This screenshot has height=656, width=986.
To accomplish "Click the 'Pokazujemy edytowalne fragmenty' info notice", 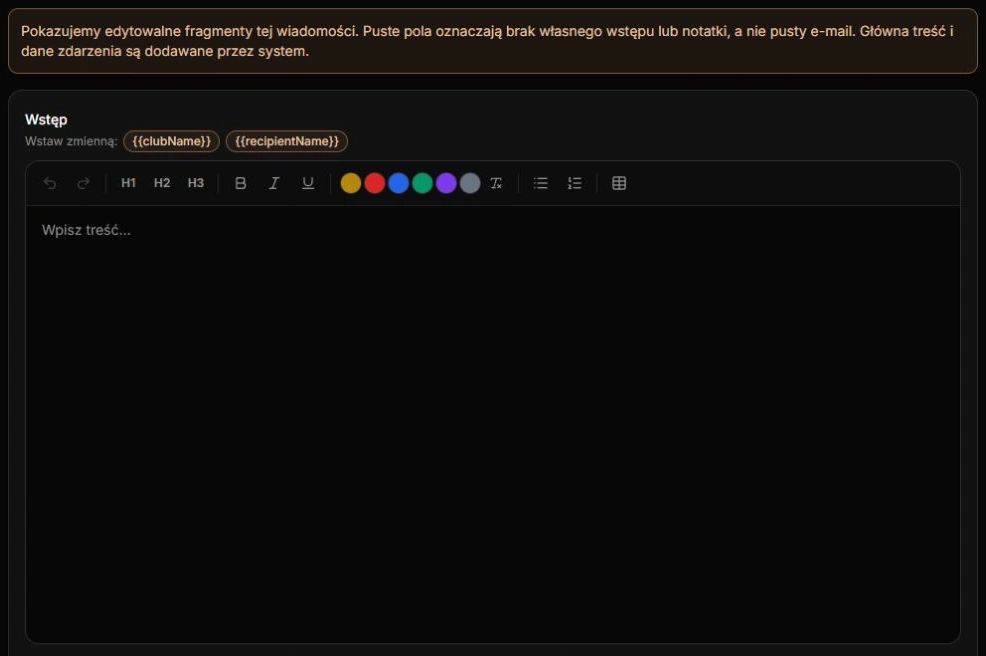I will pyautogui.click(x=492, y=41).
